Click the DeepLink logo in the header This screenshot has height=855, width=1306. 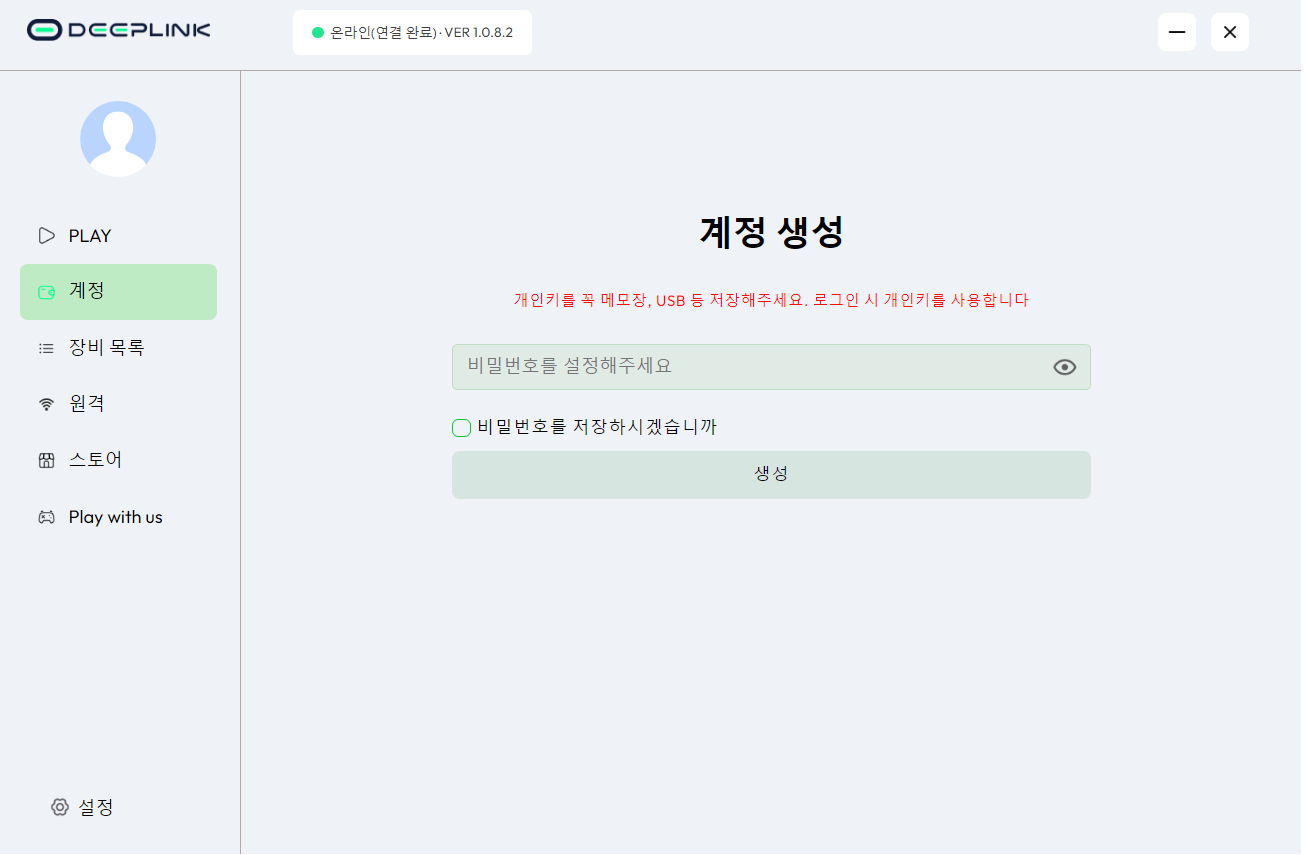pos(119,30)
